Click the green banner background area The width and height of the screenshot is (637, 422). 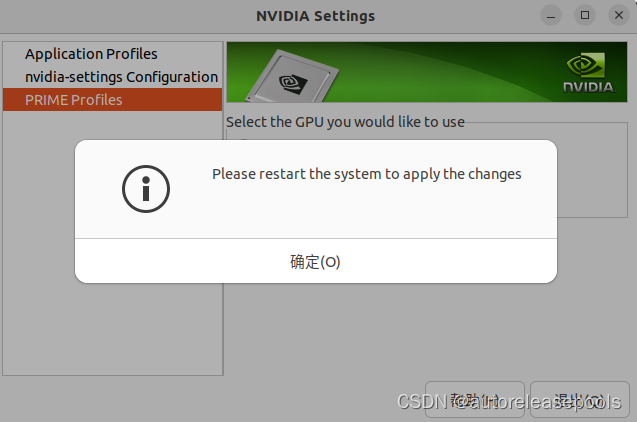pyautogui.click(x=447, y=71)
